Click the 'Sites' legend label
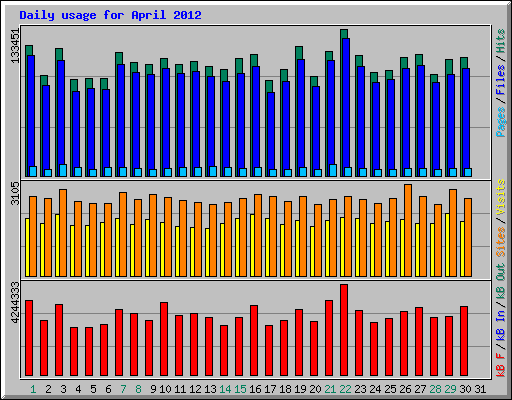The image size is (512, 400). coord(501,242)
